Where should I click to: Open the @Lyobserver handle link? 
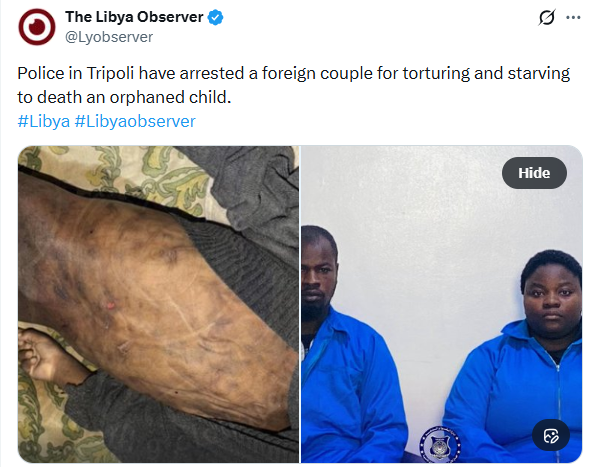(x=109, y=37)
